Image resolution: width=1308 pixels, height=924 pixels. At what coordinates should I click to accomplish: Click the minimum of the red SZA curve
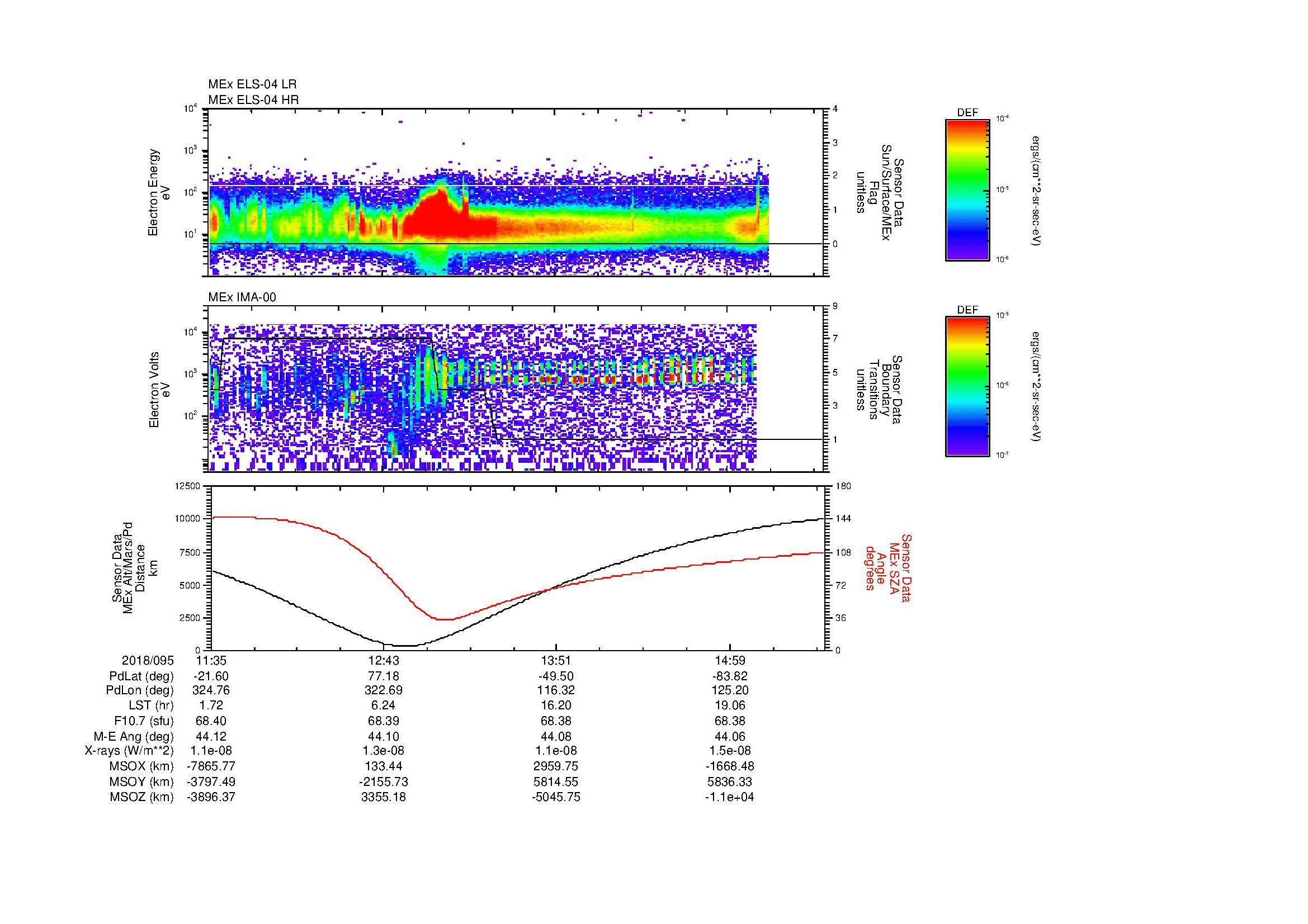point(445,619)
